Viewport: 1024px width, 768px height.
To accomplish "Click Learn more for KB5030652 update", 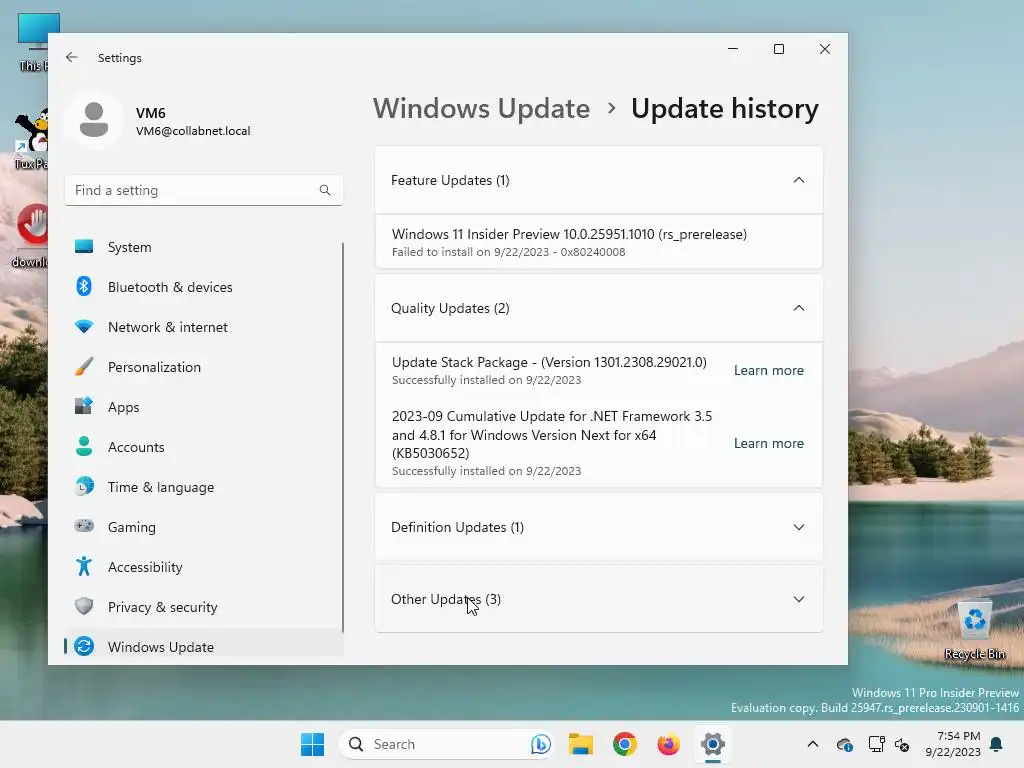I will 769,443.
